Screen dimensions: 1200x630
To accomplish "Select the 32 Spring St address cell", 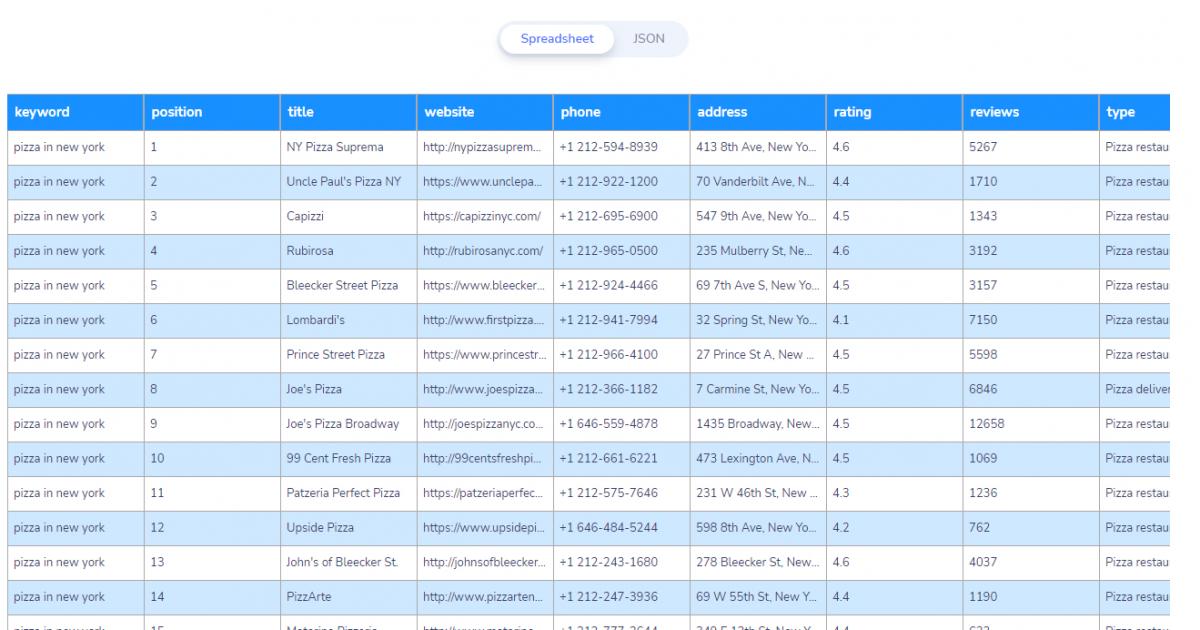I will coord(758,320).
